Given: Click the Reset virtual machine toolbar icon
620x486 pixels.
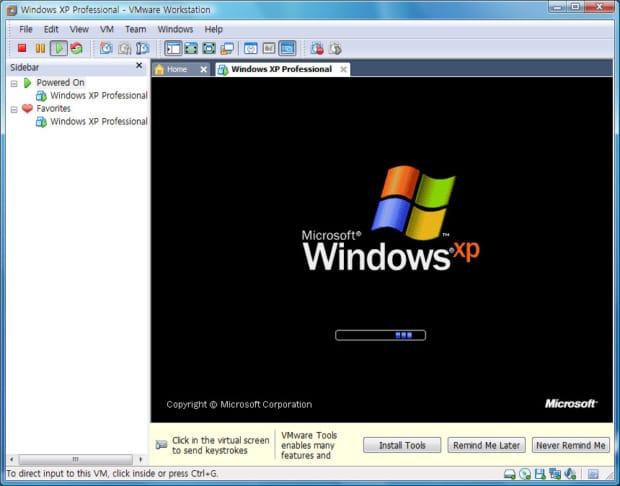Looking at the screenshot, I should coord(76,48).
